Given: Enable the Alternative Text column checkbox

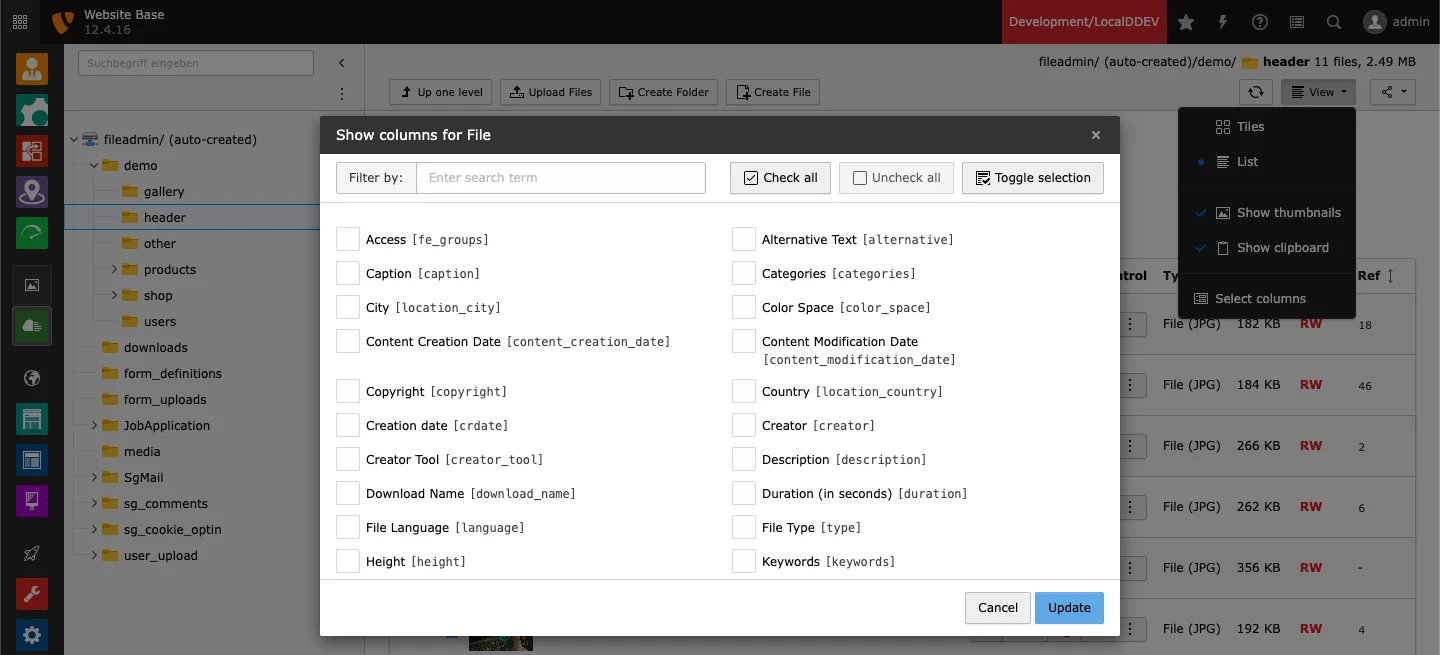Looking at the screenshot, I should coord(744,239).
